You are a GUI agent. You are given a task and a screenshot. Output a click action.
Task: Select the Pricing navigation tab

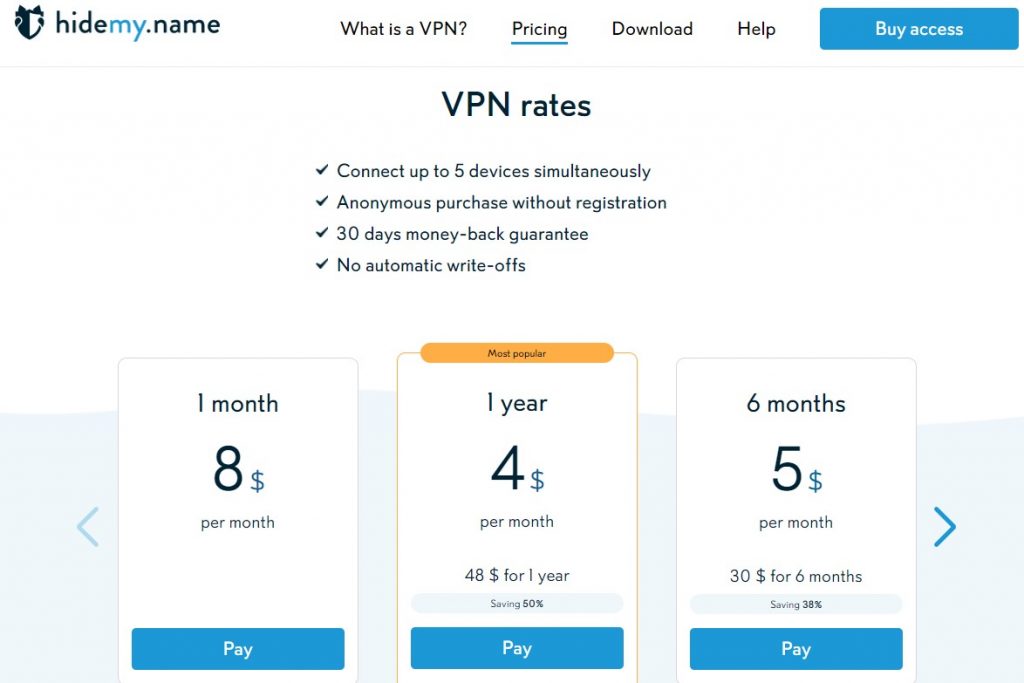click(539, 29)
